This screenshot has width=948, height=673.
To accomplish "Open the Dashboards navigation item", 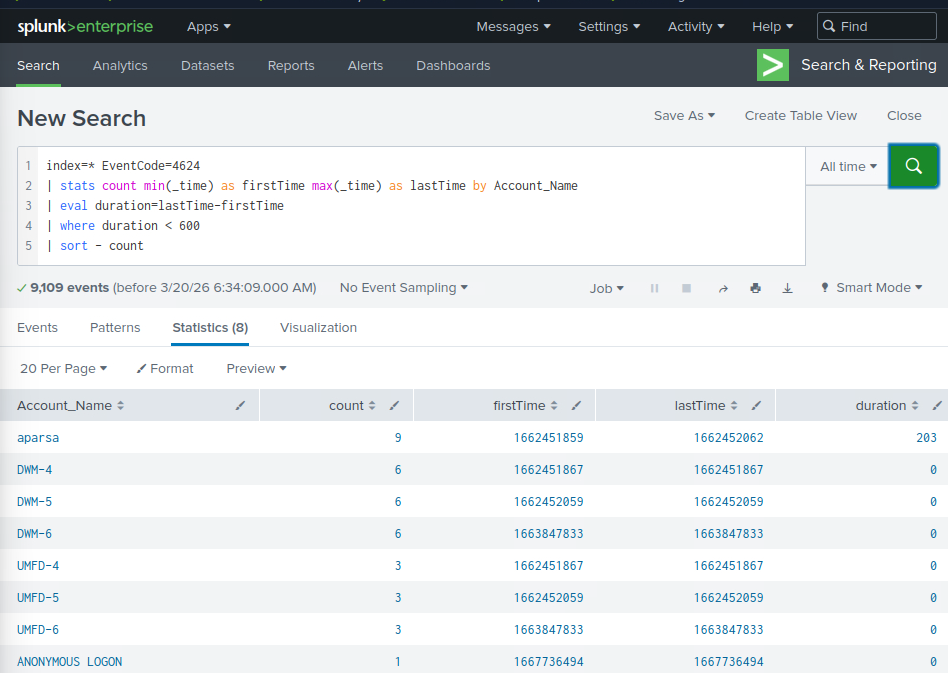I will click(x=453, y=66).
